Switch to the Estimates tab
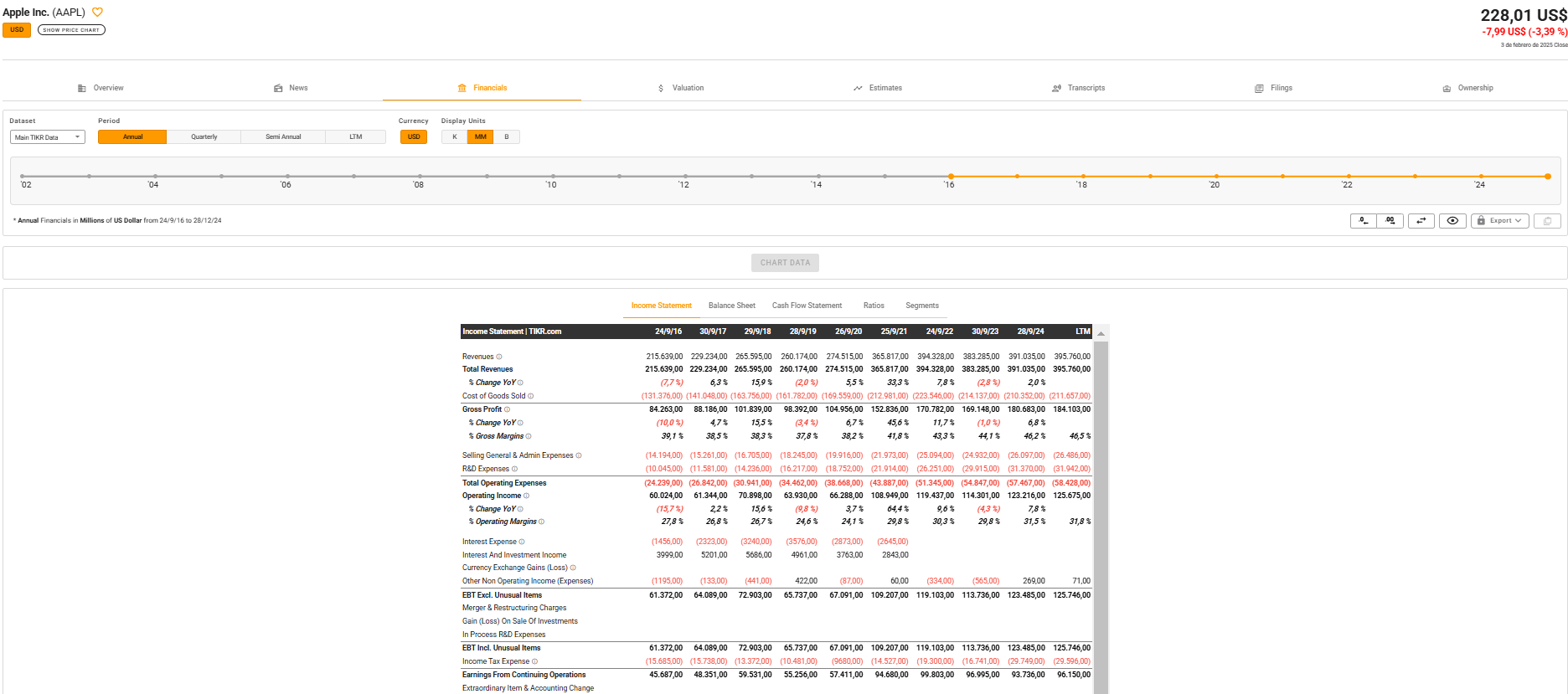1568x694 pixels. tap(878, 88)
